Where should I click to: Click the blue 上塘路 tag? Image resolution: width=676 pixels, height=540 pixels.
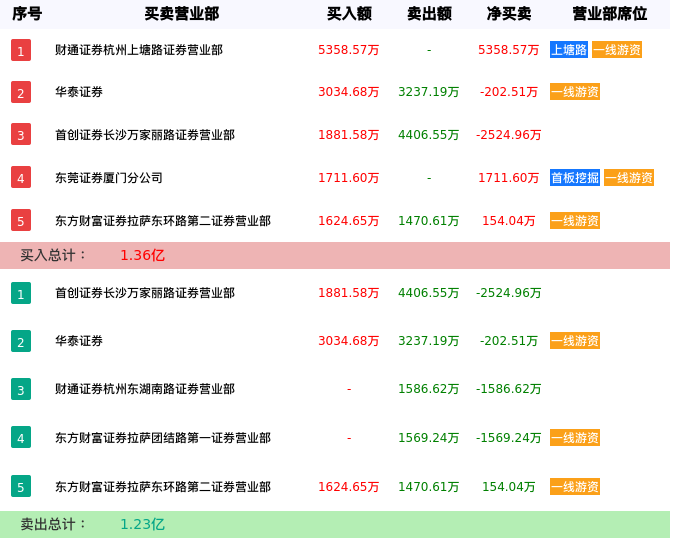tap(569, 50)
